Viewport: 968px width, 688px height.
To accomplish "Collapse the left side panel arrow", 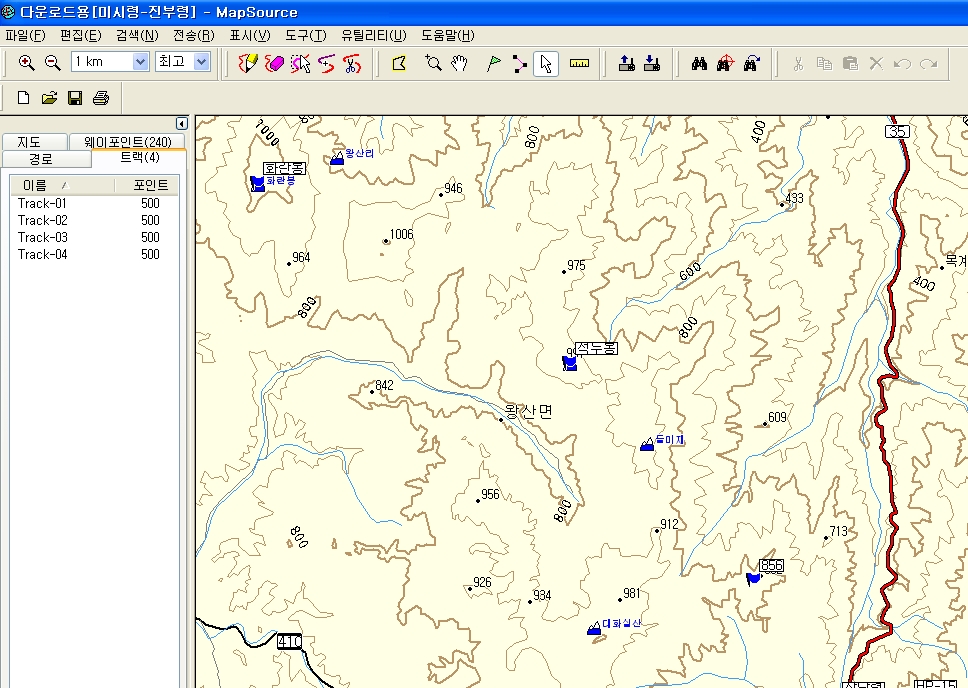I will click(181, 123).
